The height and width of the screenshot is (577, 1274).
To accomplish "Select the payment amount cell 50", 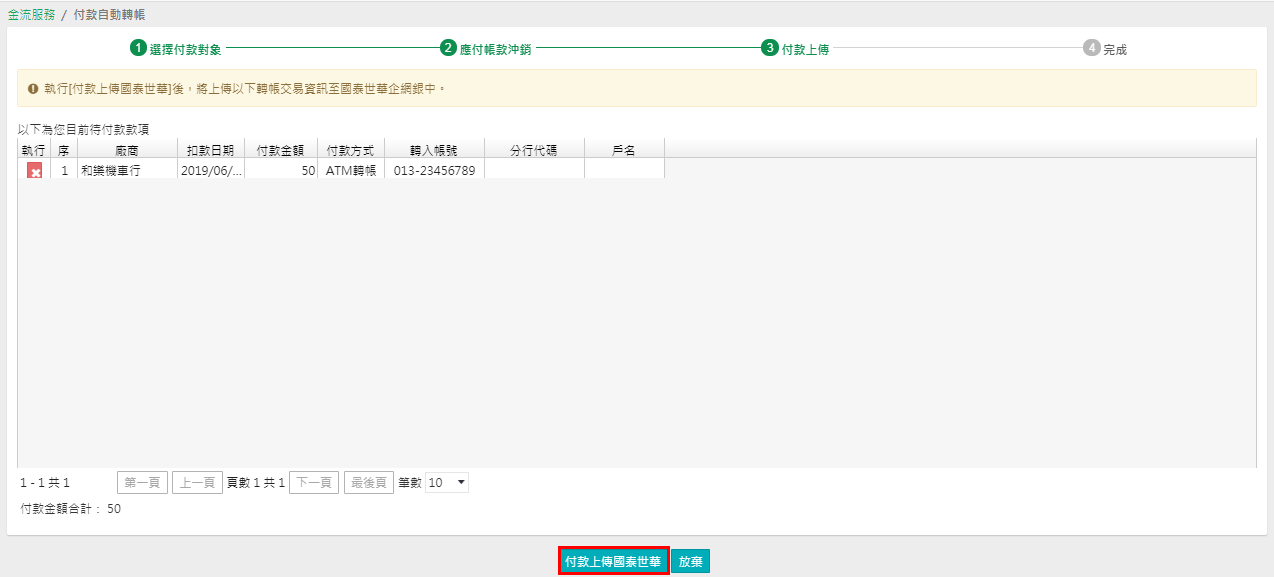I will click(281, 170).
